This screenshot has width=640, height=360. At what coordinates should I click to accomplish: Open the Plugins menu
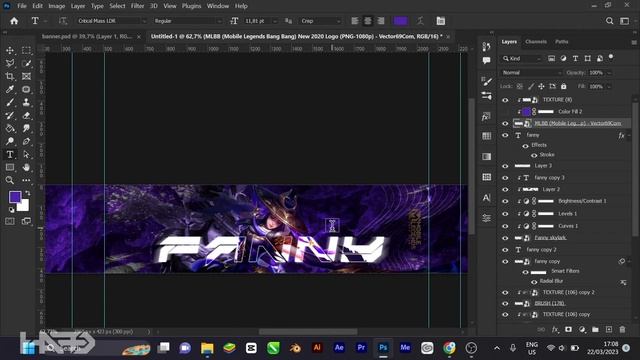pyautogui.click(x=191, y=6)
